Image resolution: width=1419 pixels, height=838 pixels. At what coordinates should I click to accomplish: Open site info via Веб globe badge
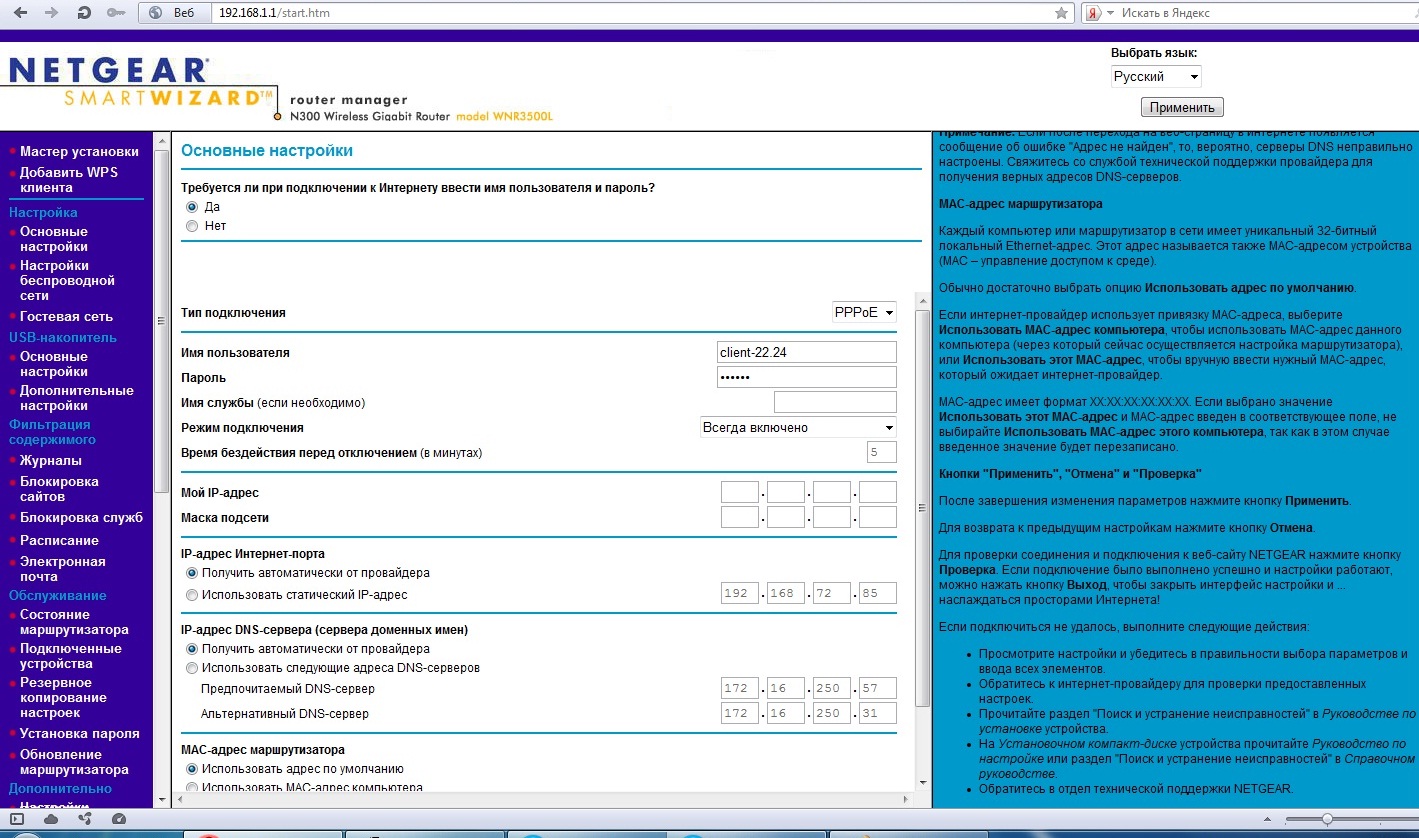pos(173,13)
